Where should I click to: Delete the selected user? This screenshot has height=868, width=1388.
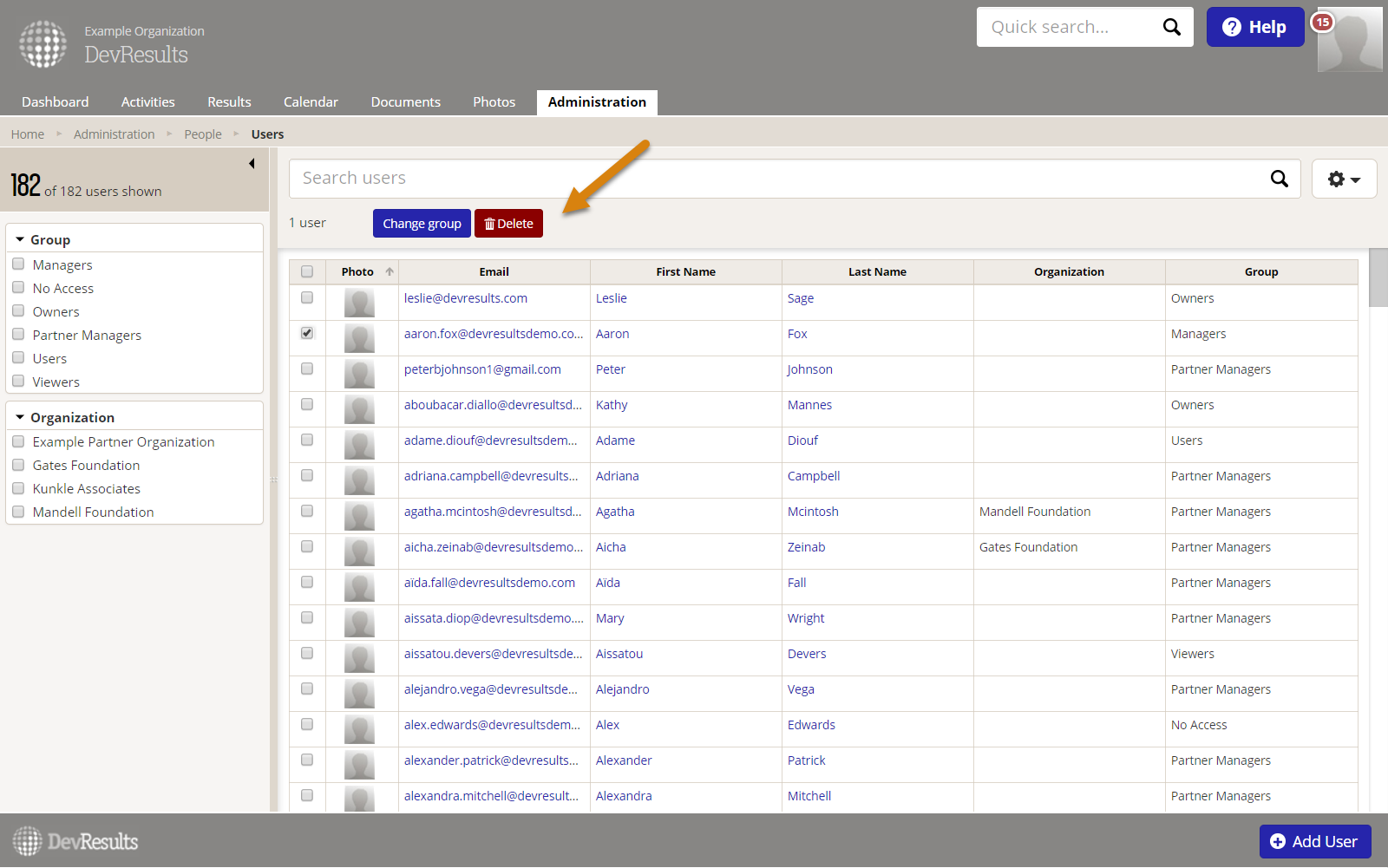coord(508,224)
